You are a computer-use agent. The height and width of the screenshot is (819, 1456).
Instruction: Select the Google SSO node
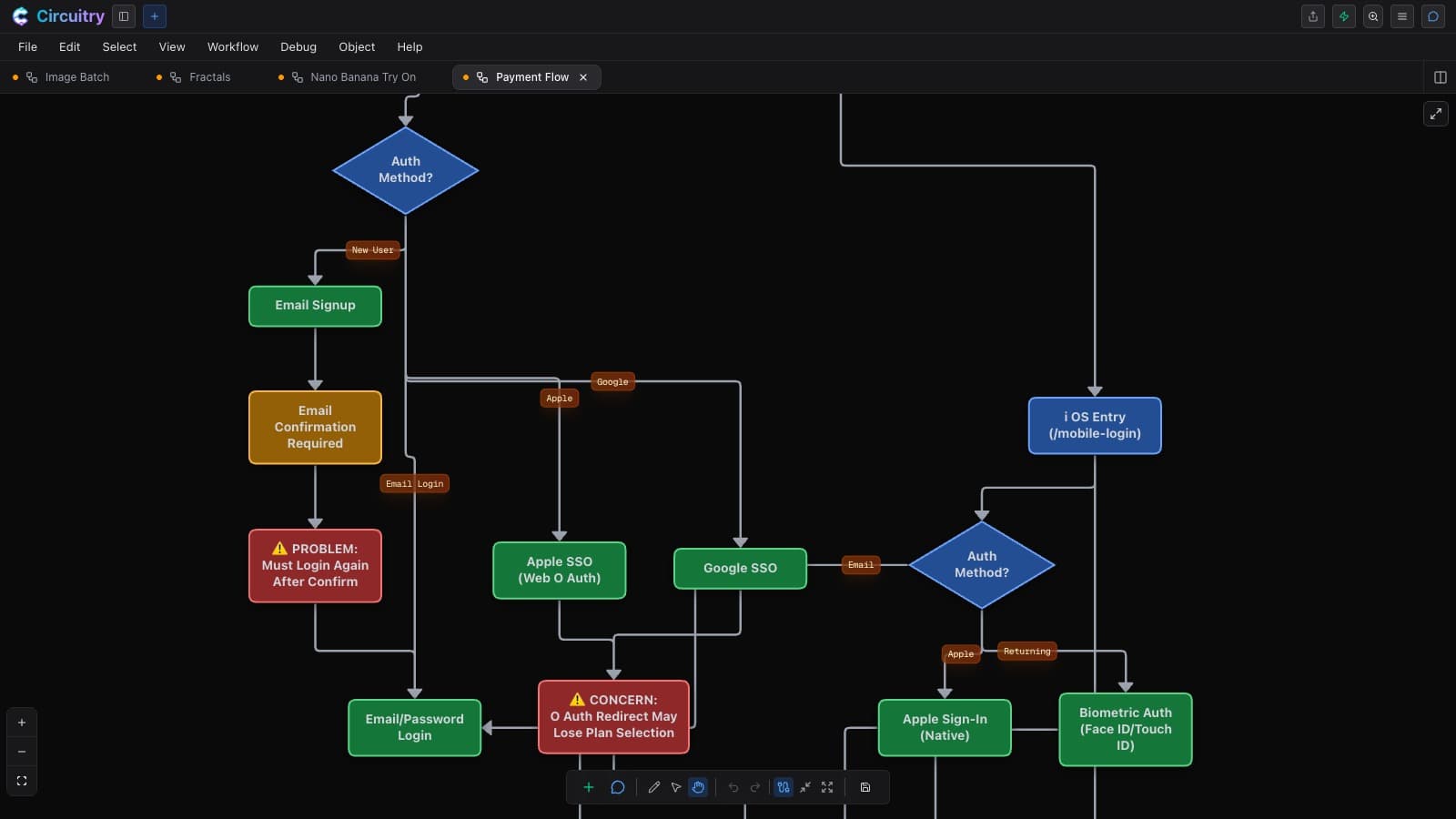click(740, 568)
